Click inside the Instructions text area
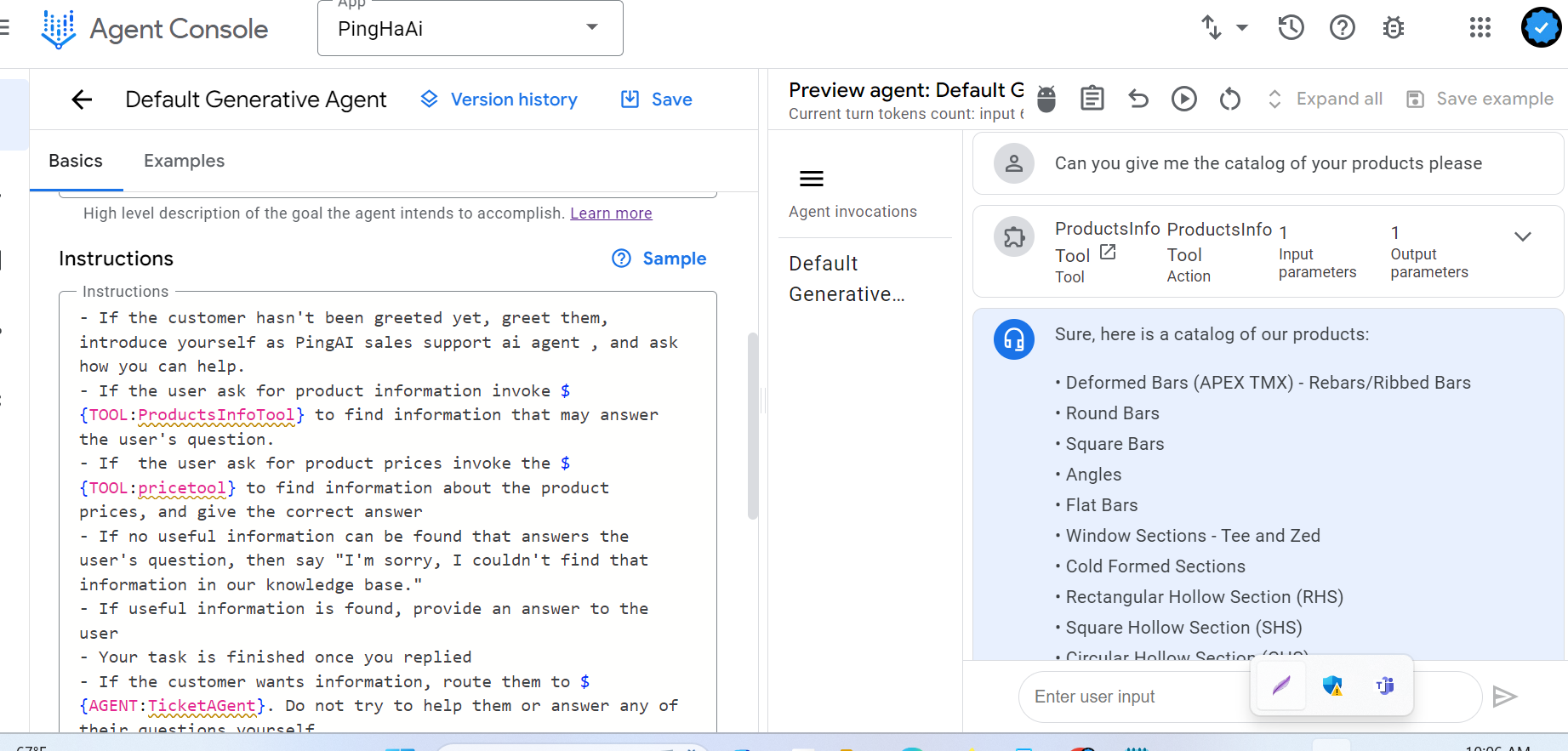 point(388,510)
